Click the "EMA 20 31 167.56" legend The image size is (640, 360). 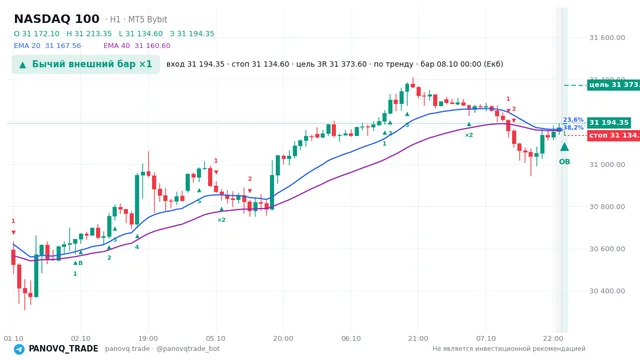coord(47,46)
